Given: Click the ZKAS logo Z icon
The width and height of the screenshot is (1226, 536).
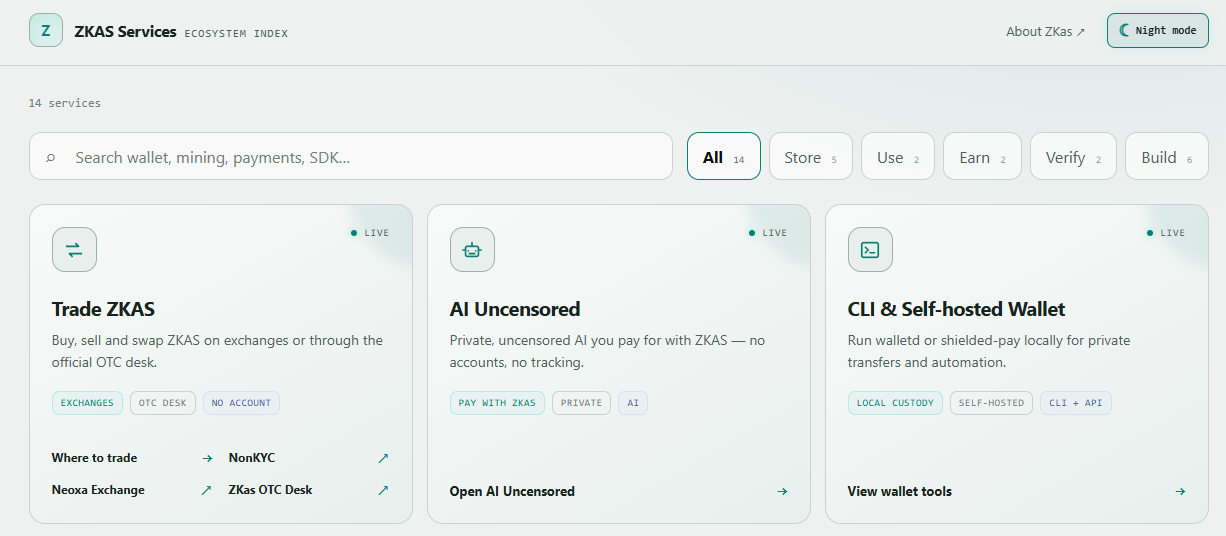Looking at the screenshot, I should pyautogui.click(x=46, y=30).
